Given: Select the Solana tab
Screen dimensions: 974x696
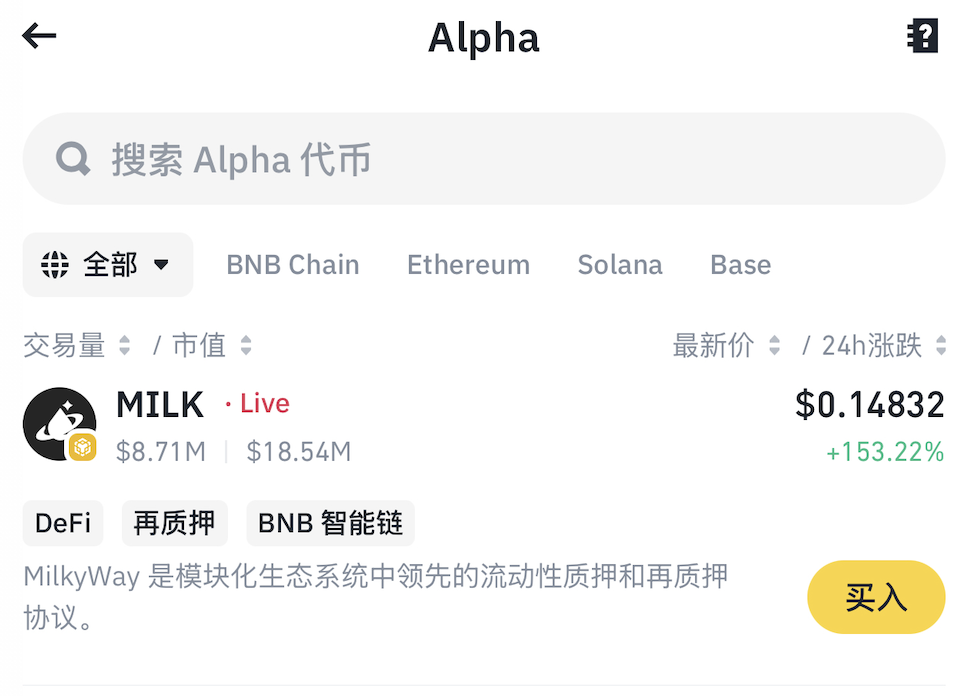Looking at the screenshot, I should coord(620,265).
